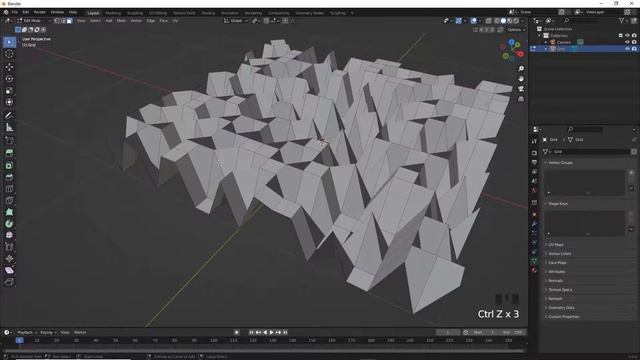Jump to the first frame
The height and width of the screenshot is (360, 640).
(x=251, y=333)
